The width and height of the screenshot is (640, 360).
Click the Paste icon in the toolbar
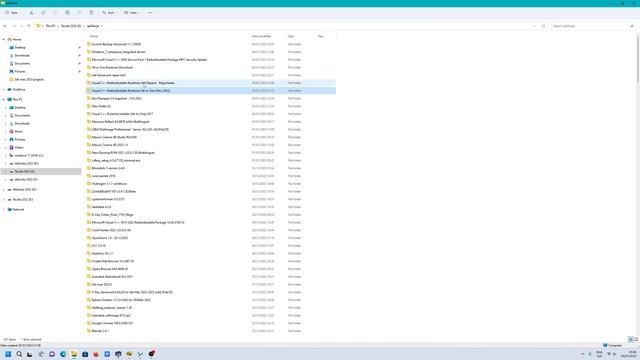coord(55,13)
